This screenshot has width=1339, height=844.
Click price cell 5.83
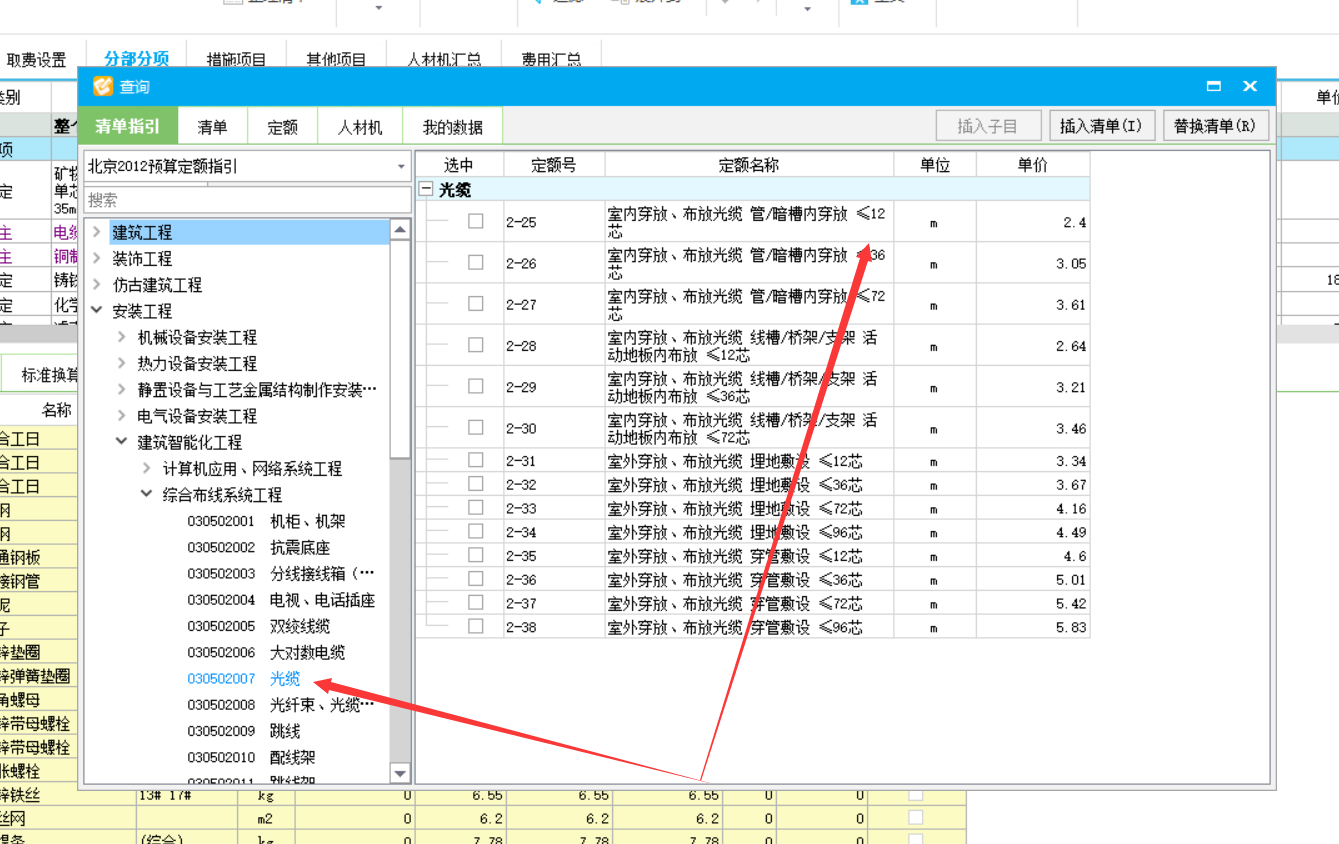pos(1033,626)
